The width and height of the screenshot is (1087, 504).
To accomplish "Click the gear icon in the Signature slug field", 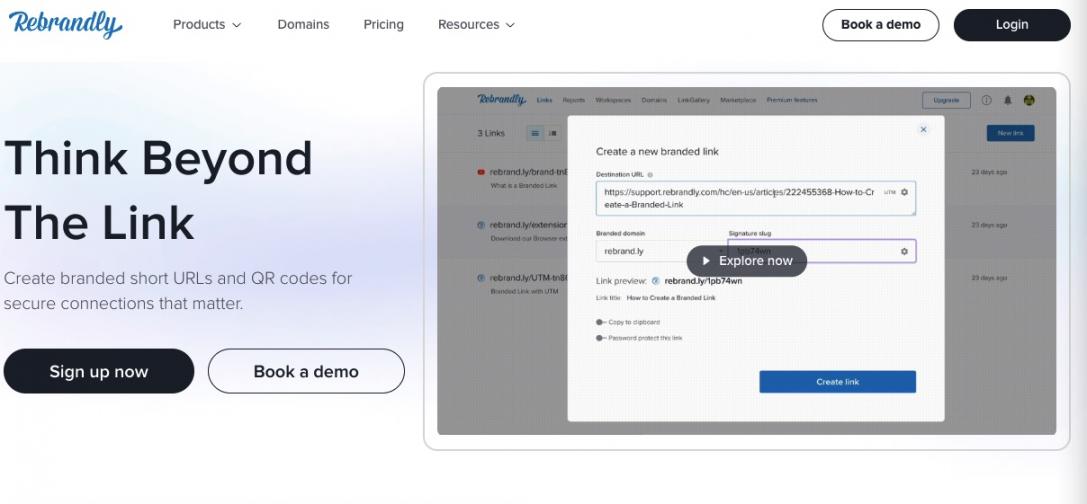I will point(904,252).
